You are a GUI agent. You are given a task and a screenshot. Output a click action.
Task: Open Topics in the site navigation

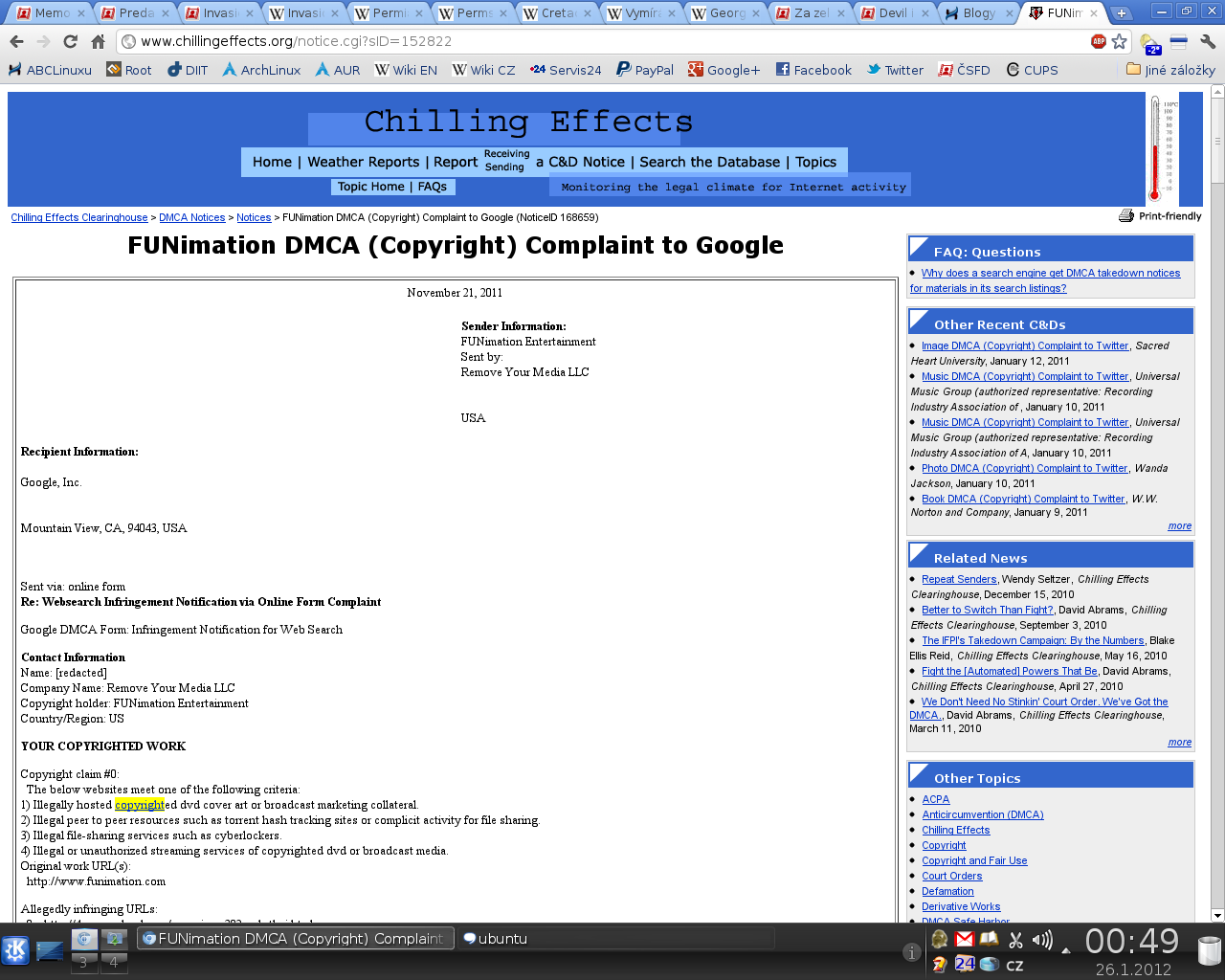(x=815, y=162)
